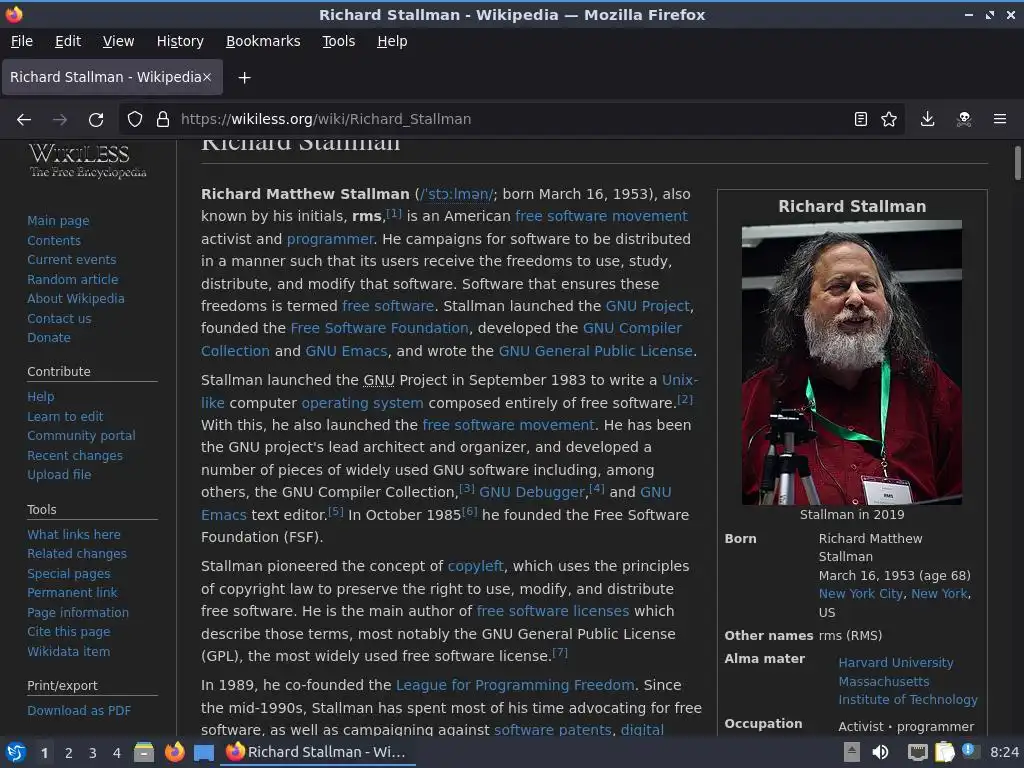This screenshot has height=768, width=1024.
Task: Open the Wikidata item link
Action: click(x=69, y=651)
